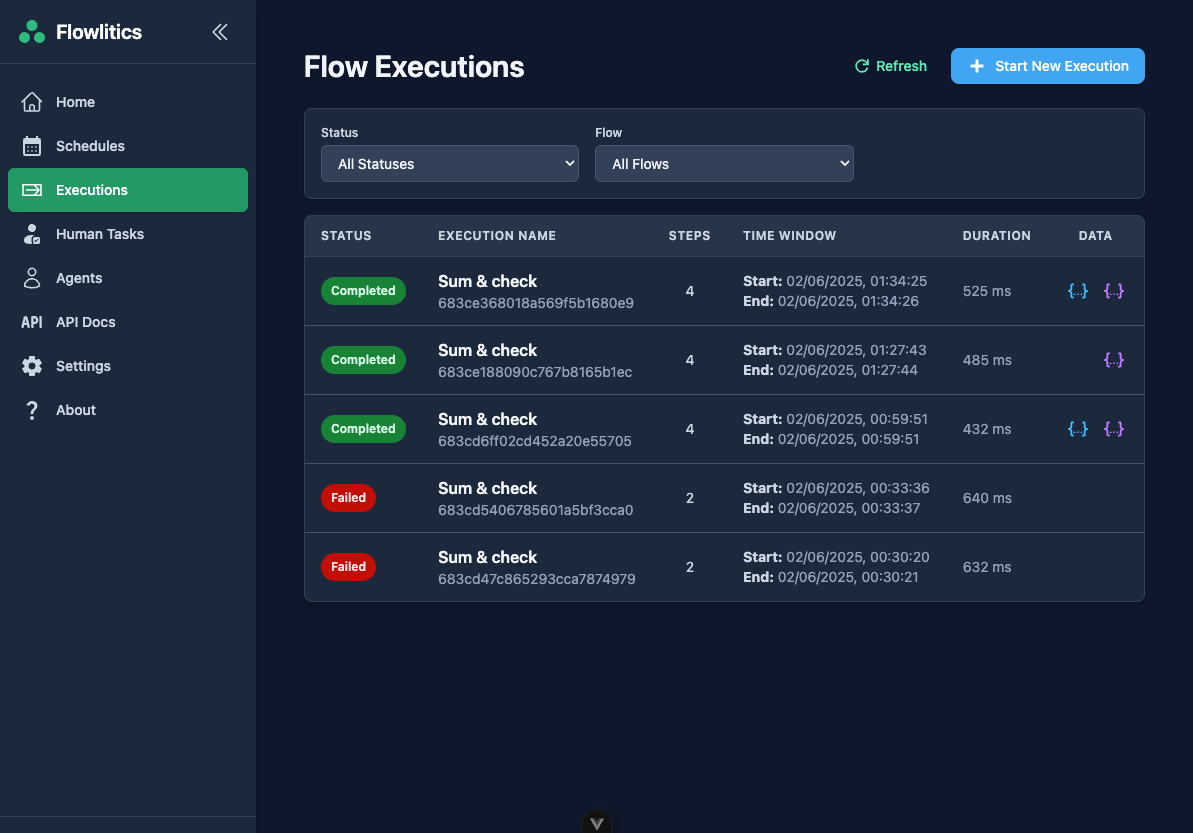
Task: Click the Human Tasks person icon
Action: pos(32,234)
